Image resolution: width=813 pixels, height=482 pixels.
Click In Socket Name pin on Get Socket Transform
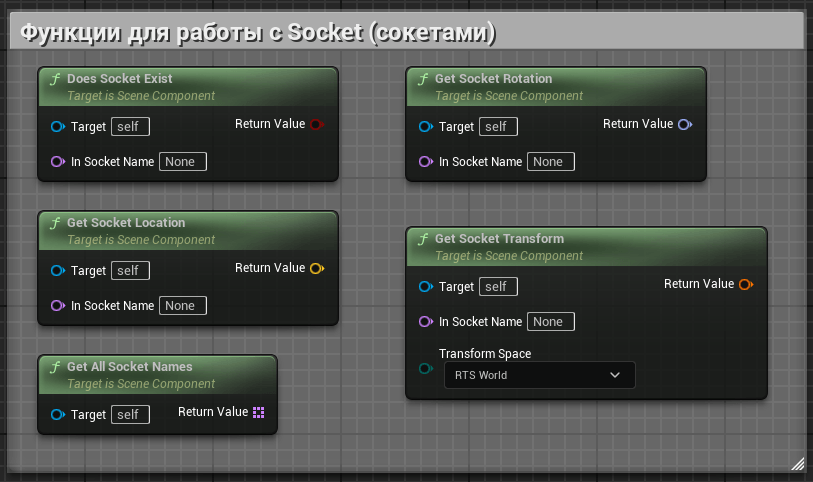tap(425, 322)
